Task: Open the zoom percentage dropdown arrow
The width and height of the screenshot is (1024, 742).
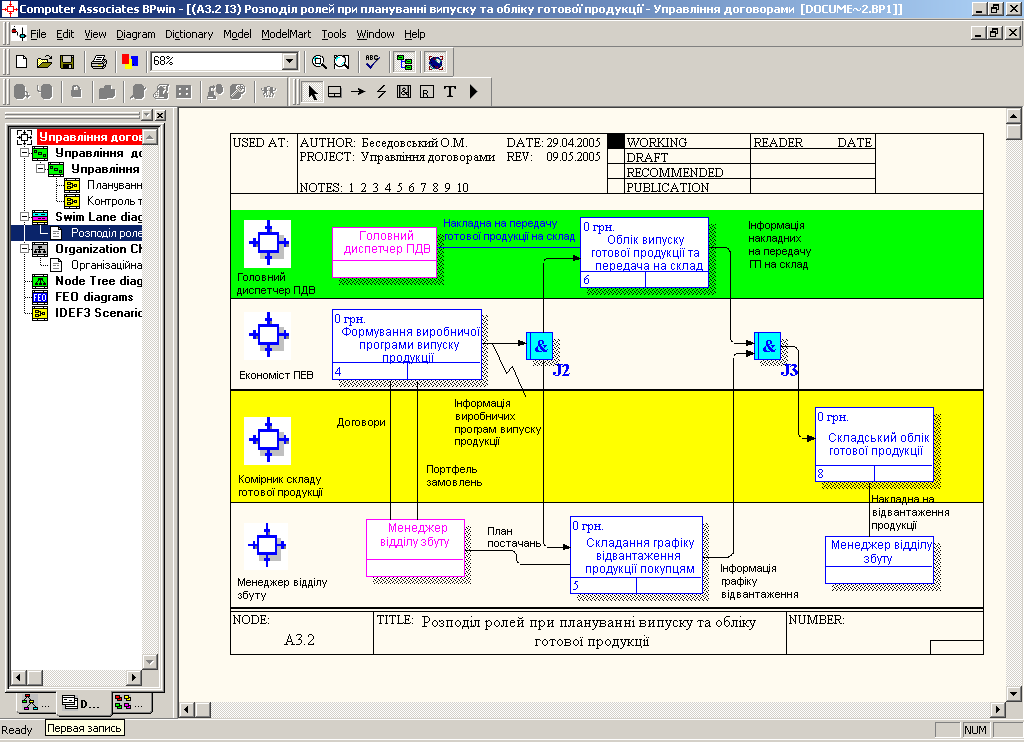Action: point(290,61)
